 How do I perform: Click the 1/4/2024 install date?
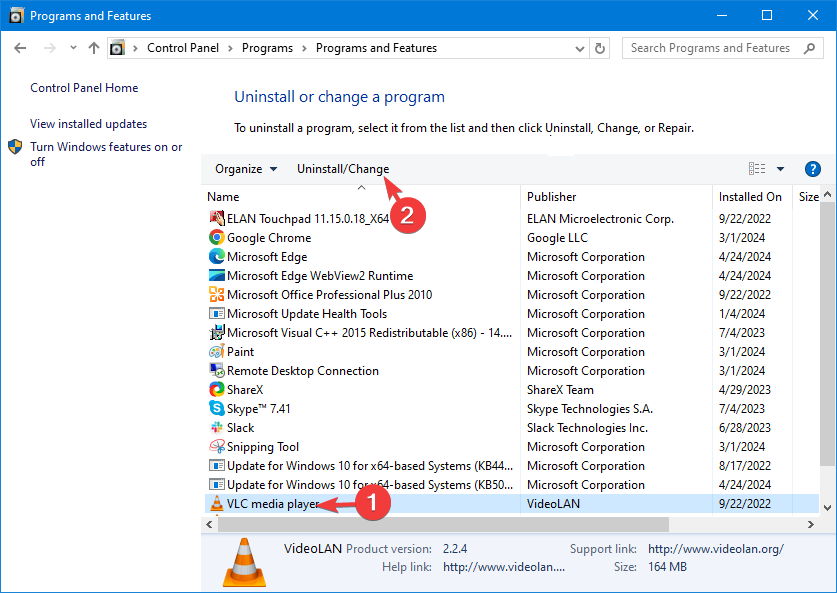click(742, 314)
